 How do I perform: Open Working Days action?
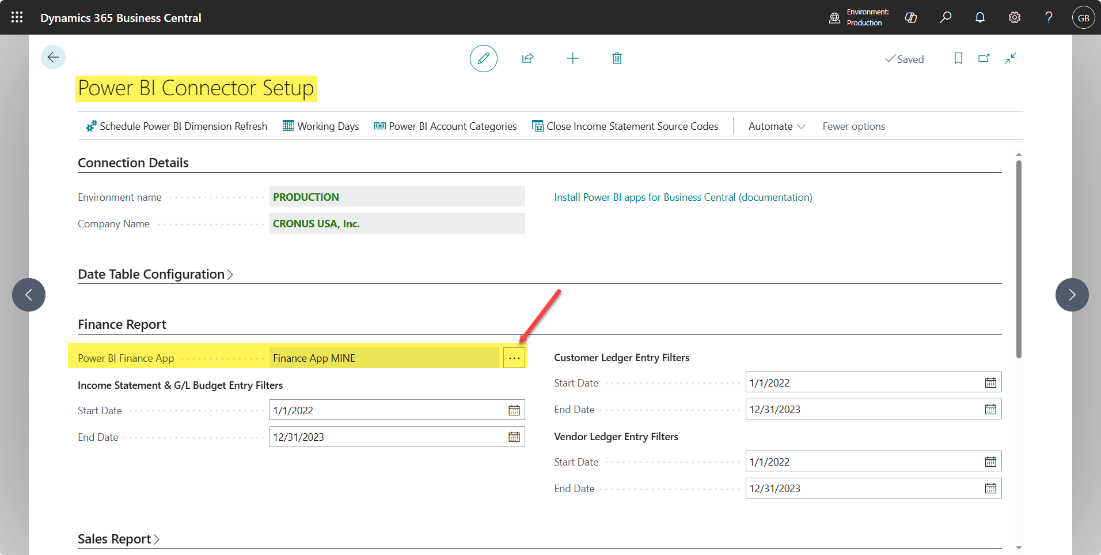(321, 126)
